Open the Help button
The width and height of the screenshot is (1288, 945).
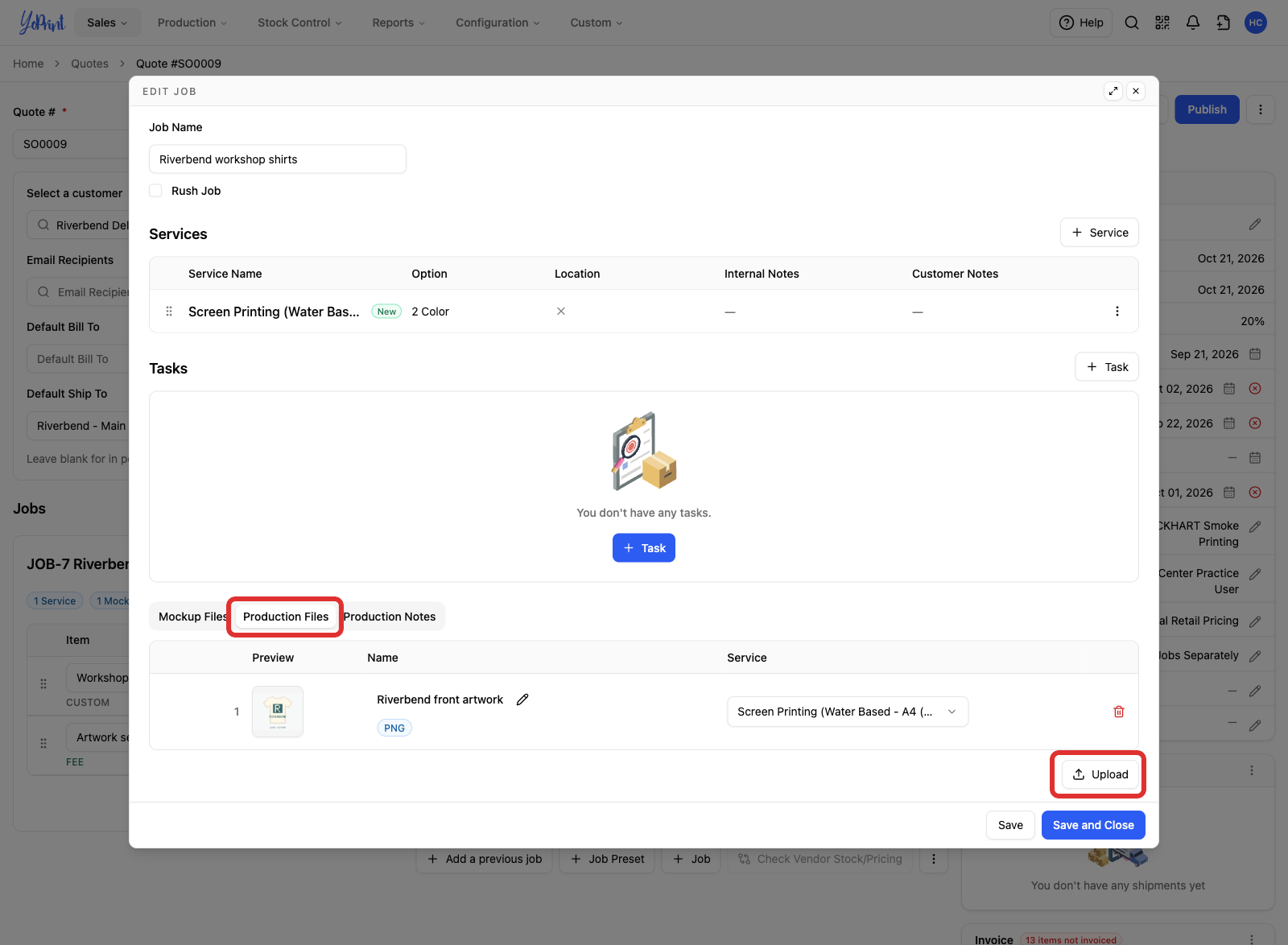1081,23
